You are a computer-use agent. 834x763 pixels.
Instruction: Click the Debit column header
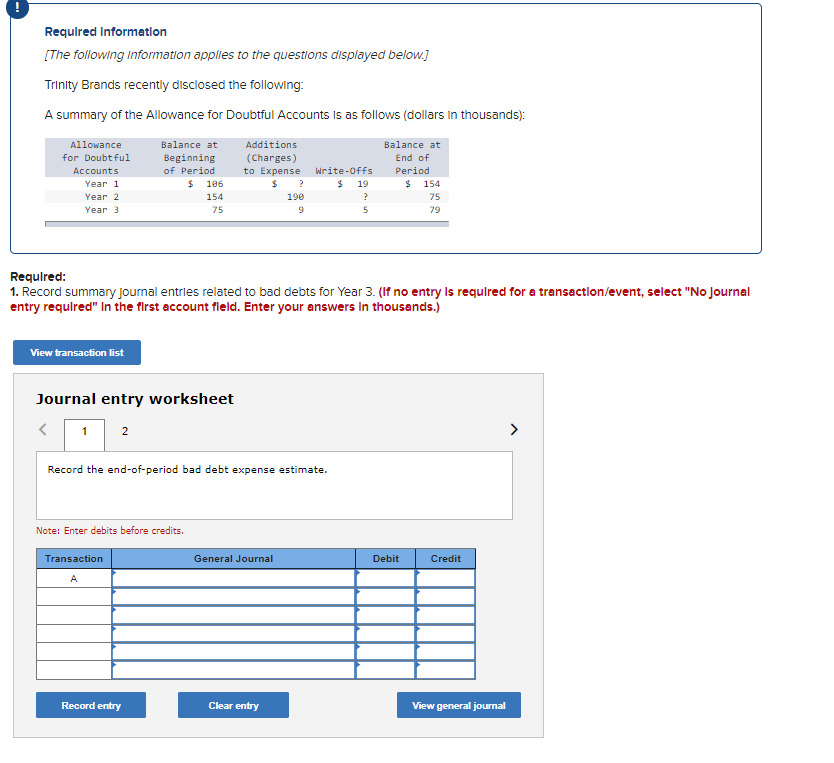pos(386,558)
